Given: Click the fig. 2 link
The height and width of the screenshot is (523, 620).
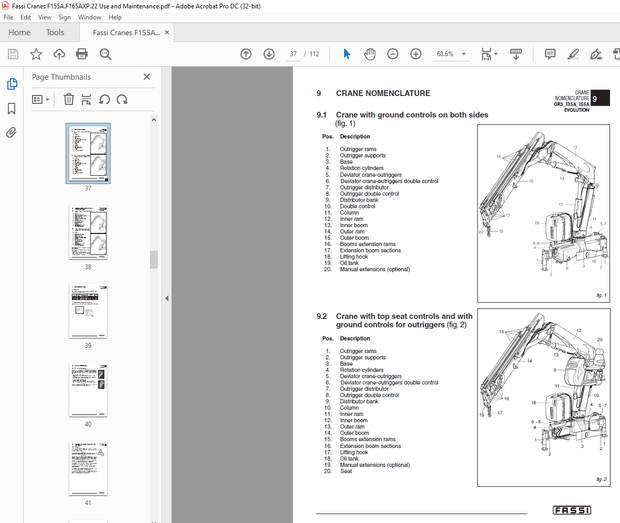Looking at the screenshot, I should pos(457,324).
